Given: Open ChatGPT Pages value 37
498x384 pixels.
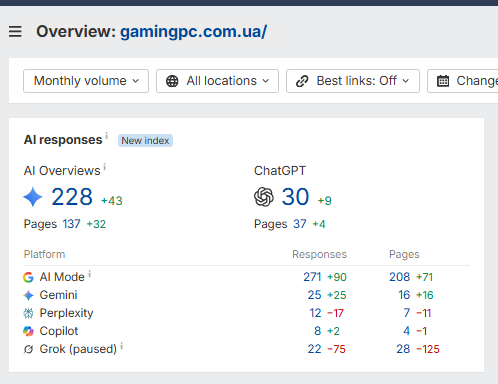Looking at the screenshot, I should 300,224.
